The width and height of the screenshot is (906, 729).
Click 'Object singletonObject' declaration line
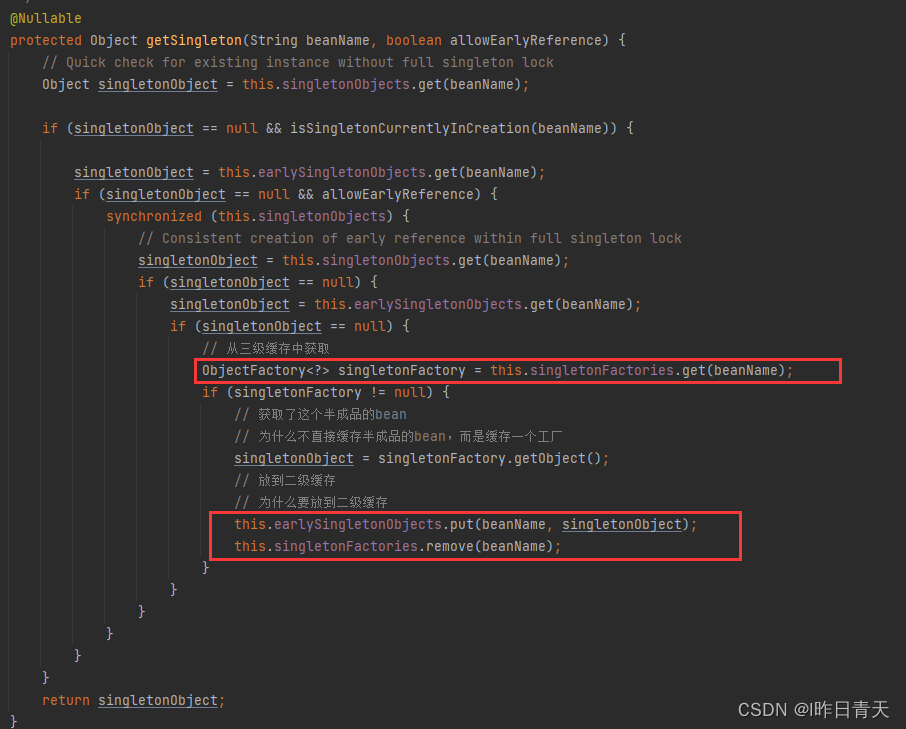(x=285, y=85)
